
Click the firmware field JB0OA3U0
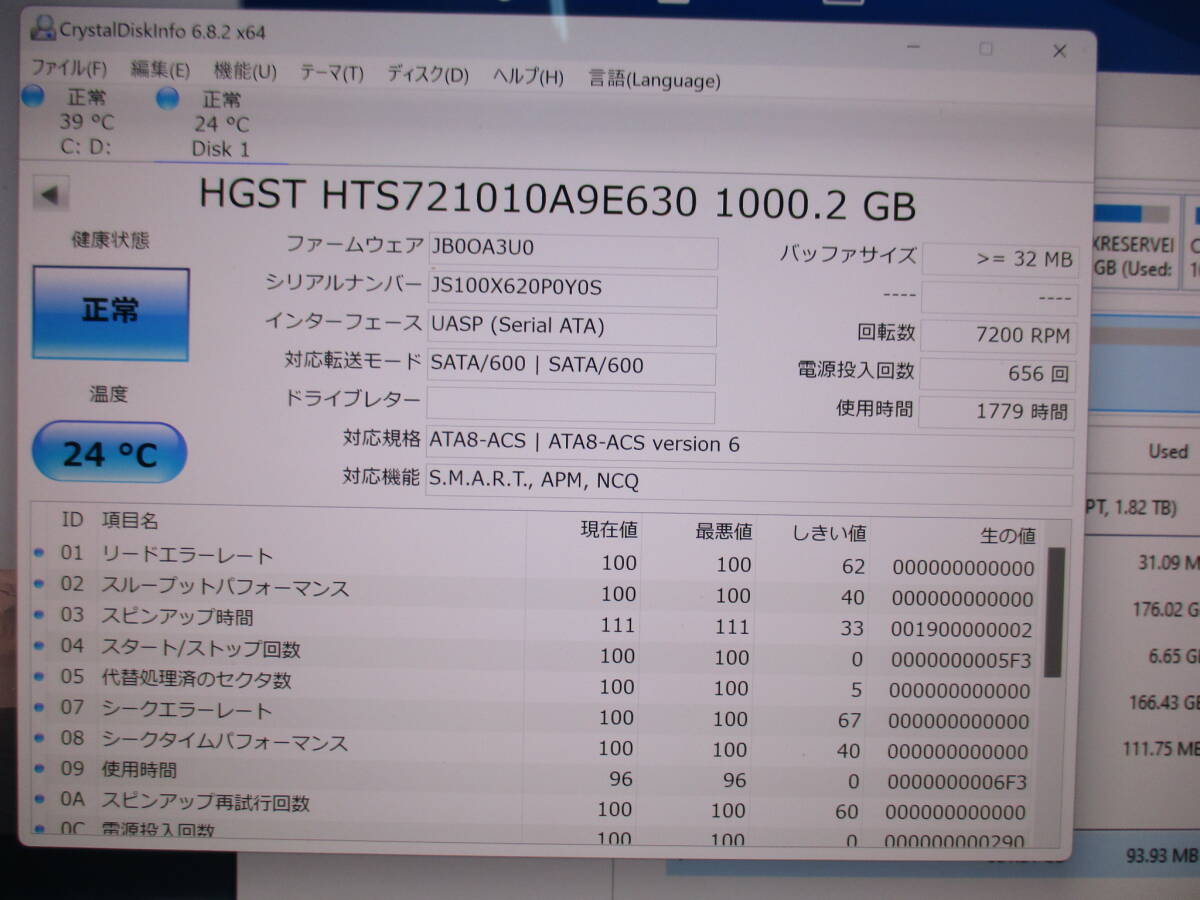coord(572,250)
